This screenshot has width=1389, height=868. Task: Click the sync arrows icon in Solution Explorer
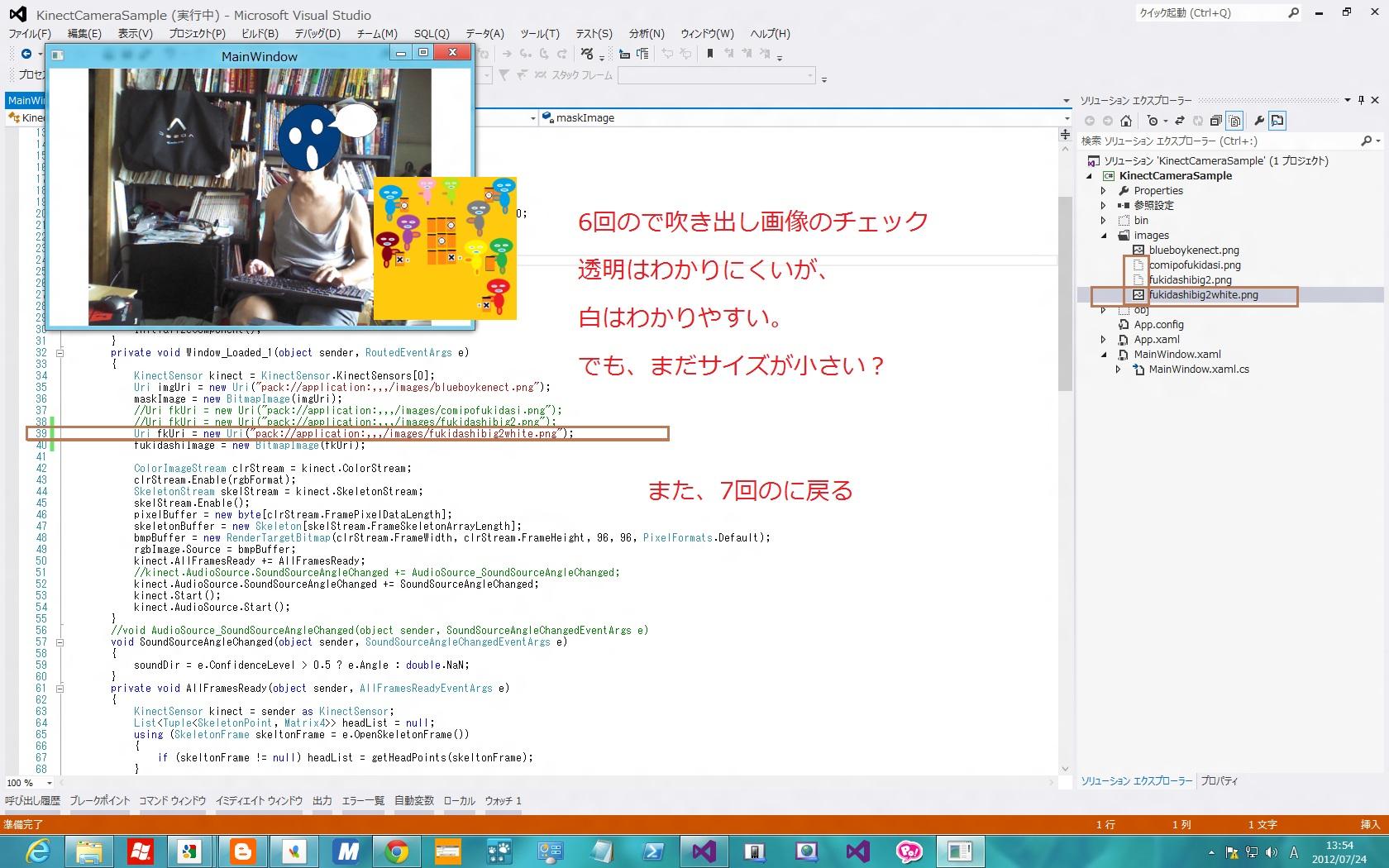click(1180, 121)
